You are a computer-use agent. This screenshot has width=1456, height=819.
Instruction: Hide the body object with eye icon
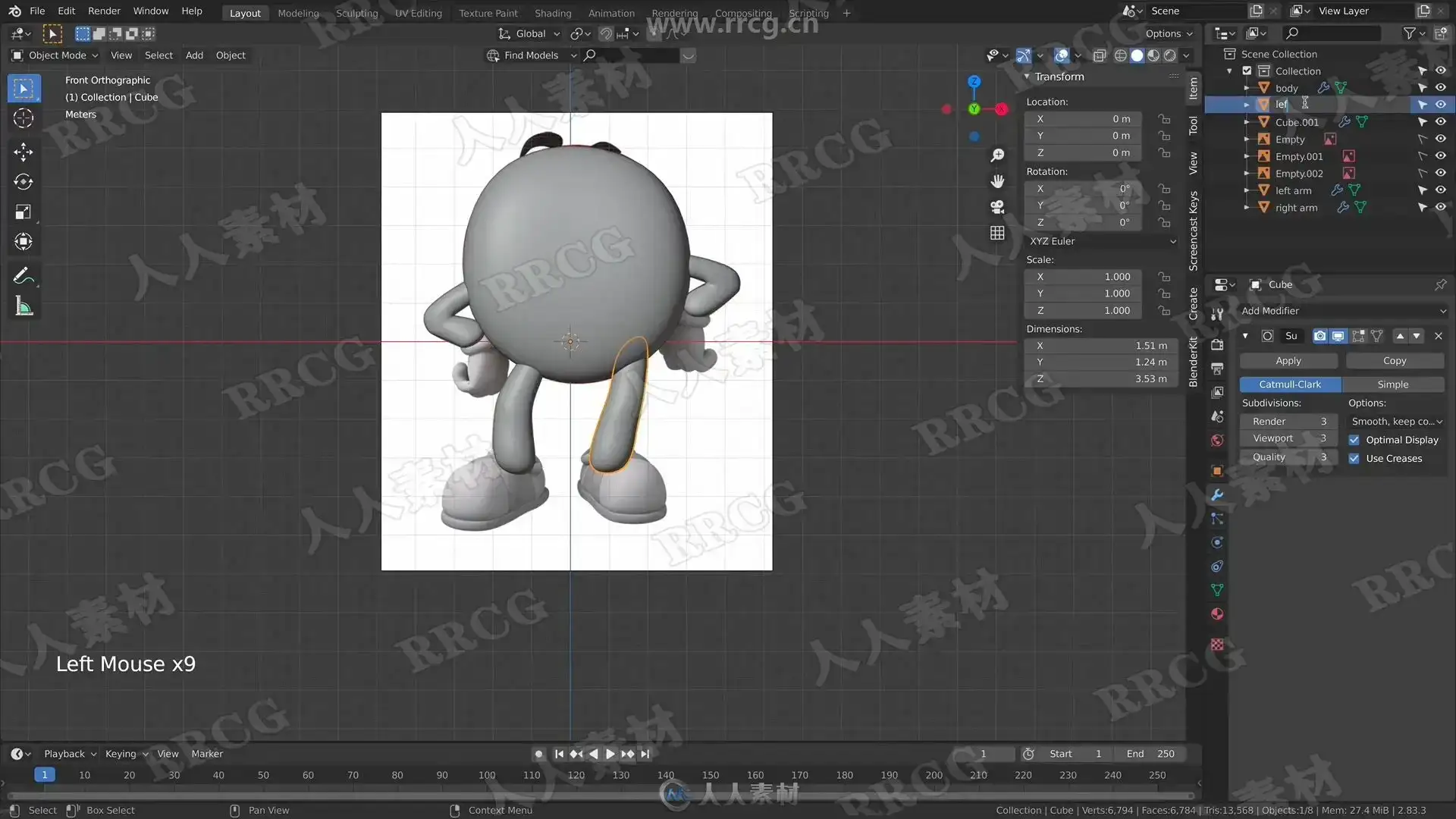[x=1441, y=88]
